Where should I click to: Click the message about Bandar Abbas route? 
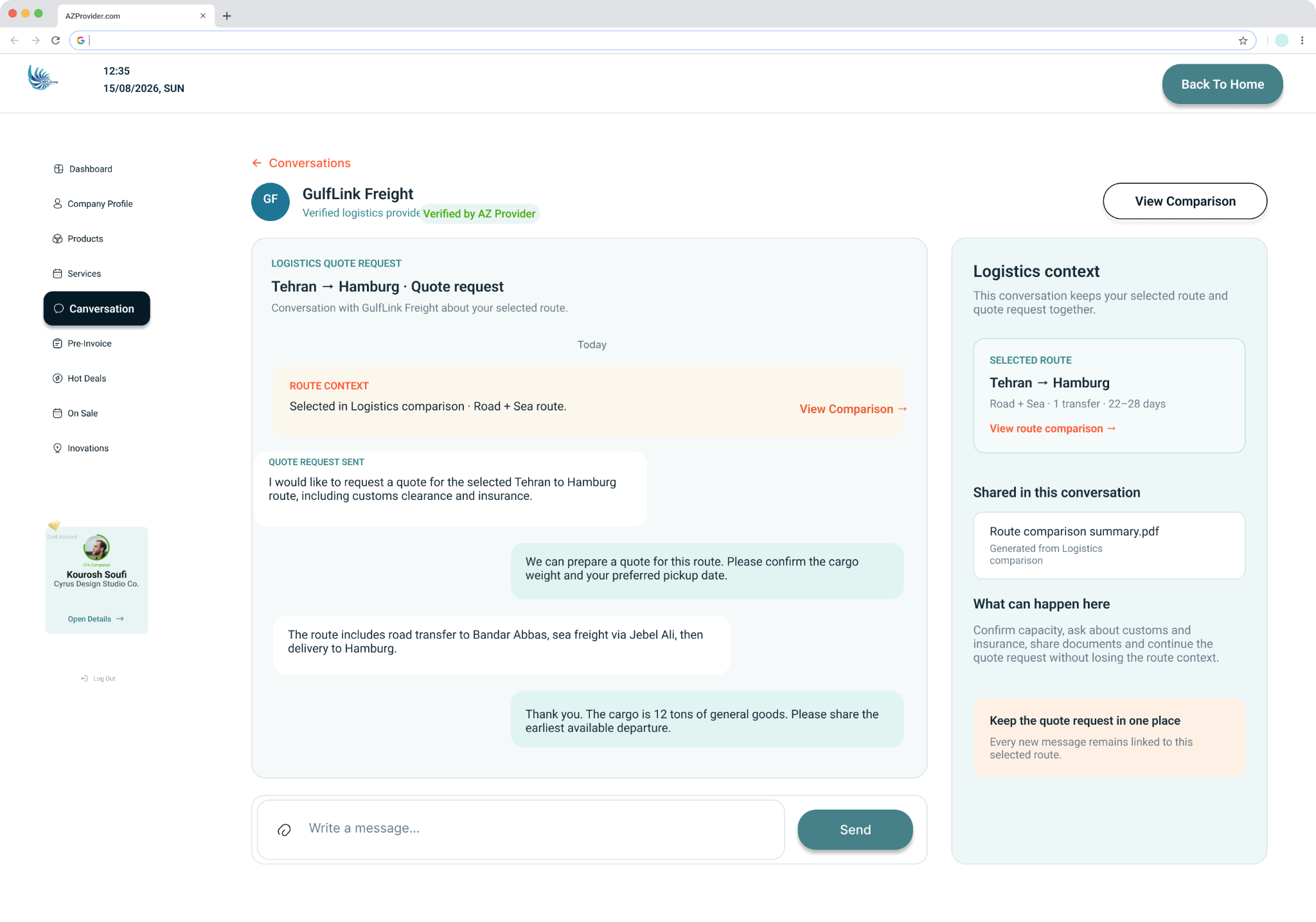pos(502,645)
